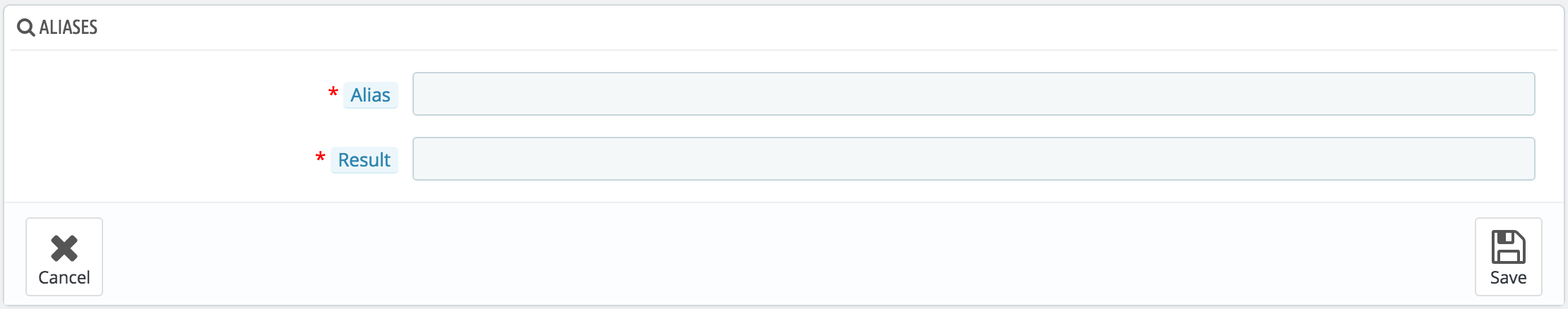
Task: Save the new alias
Action: click(x=1508, y=257)
